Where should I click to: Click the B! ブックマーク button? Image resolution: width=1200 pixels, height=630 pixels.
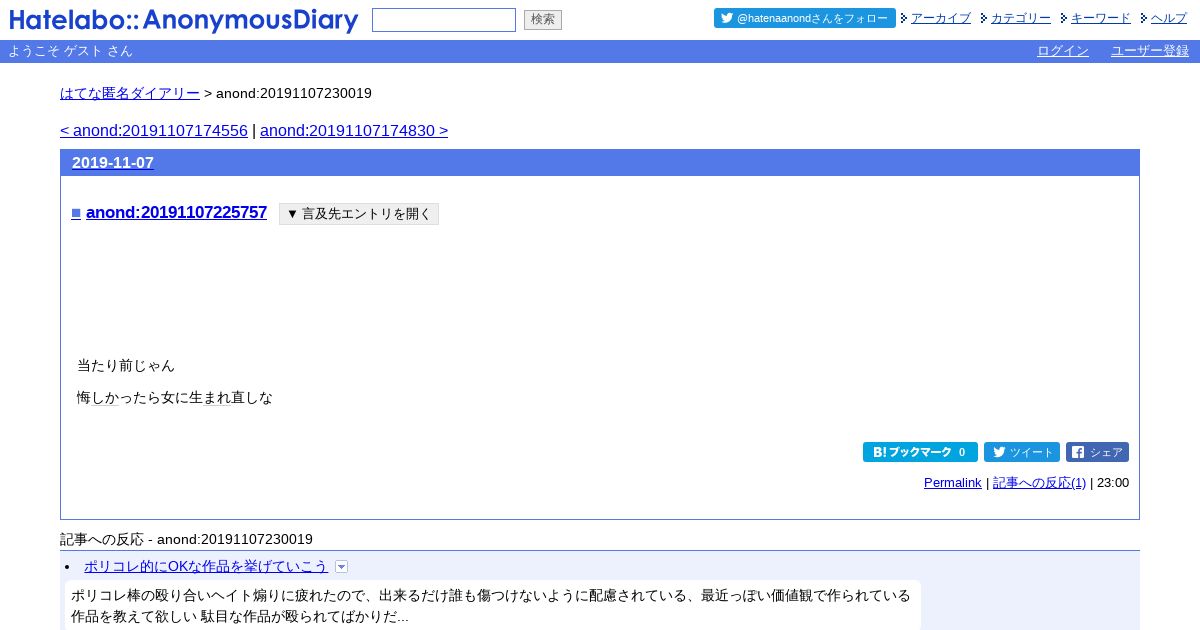(x=920, y=452)
